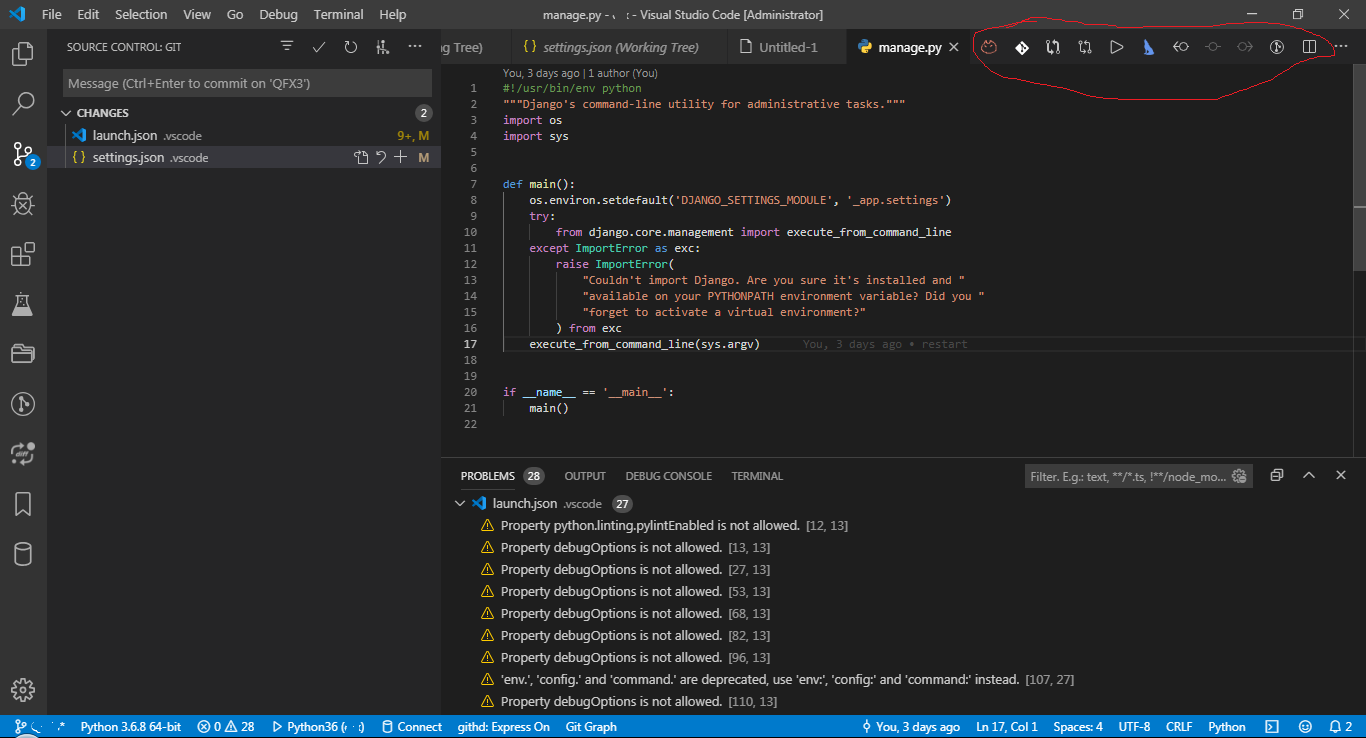
Task: Open the Bookmarks view in activity bar
Action: tap(23, 503)
